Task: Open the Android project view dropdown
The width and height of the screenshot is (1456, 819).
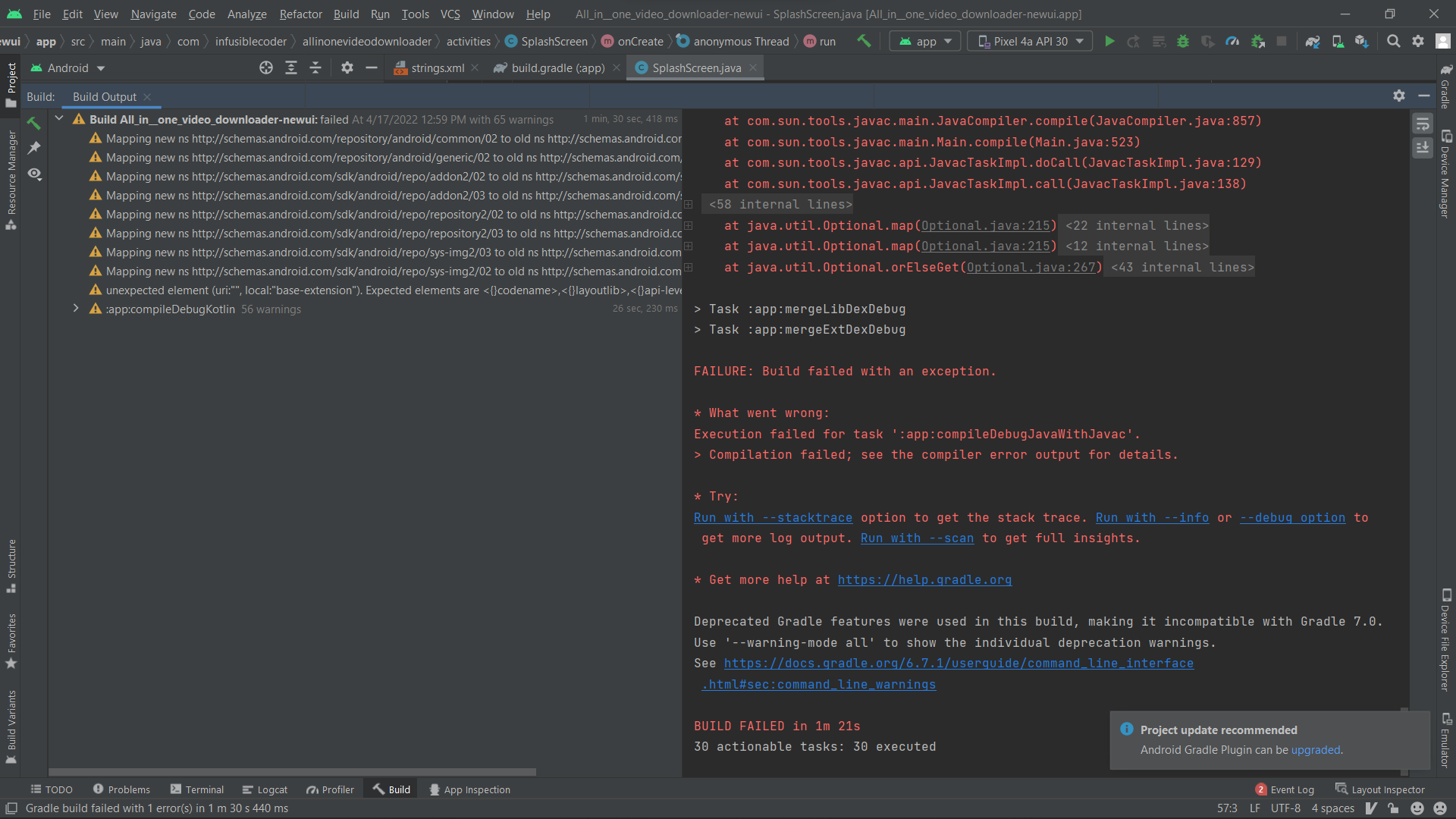Action: point(67,67)
